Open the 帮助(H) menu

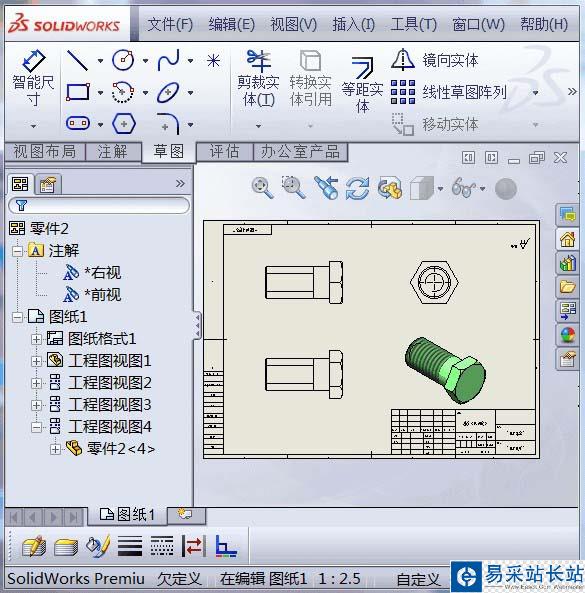click(x=544, y=25)
